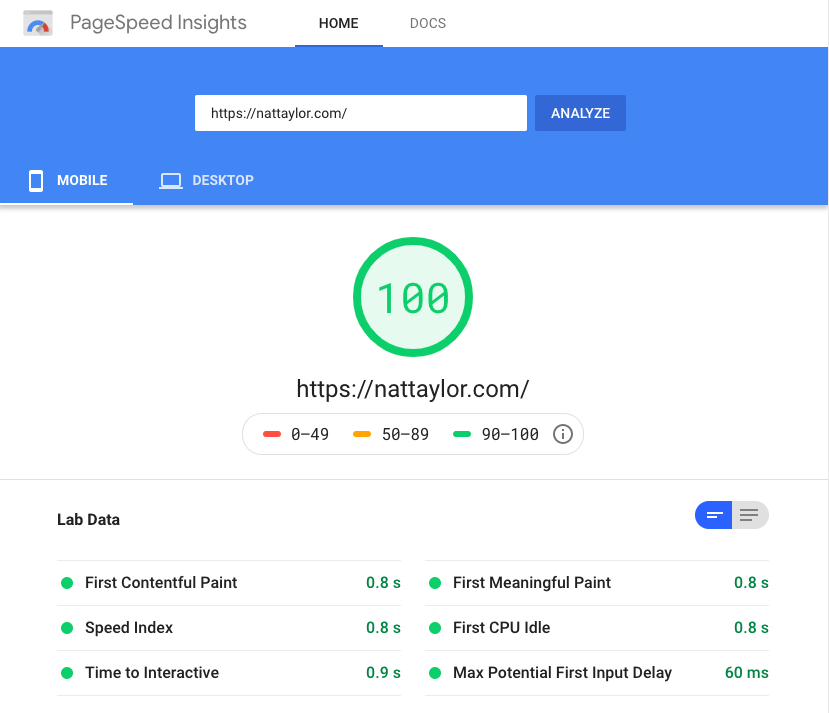Click the Time to Interactive metric label
Viewport: 829px width, 713px height.
[152, 672]
